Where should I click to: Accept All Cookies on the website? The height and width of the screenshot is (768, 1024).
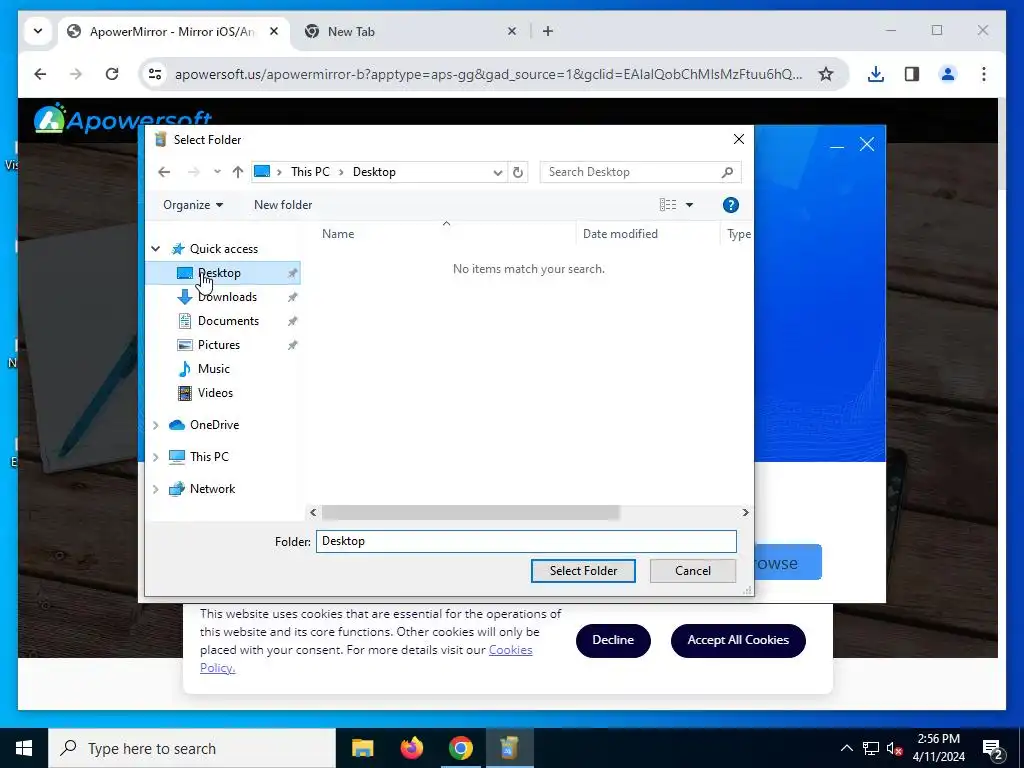point(738,641)
